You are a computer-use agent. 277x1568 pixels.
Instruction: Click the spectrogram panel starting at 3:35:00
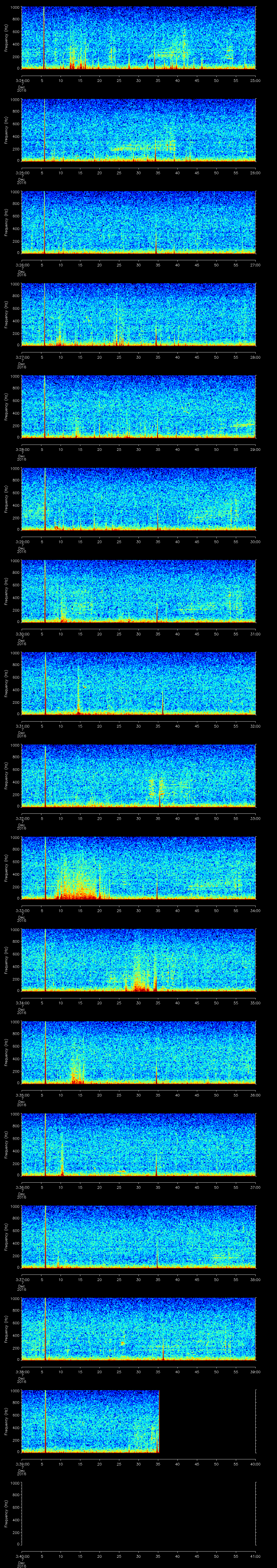(x=138, y=1052)
